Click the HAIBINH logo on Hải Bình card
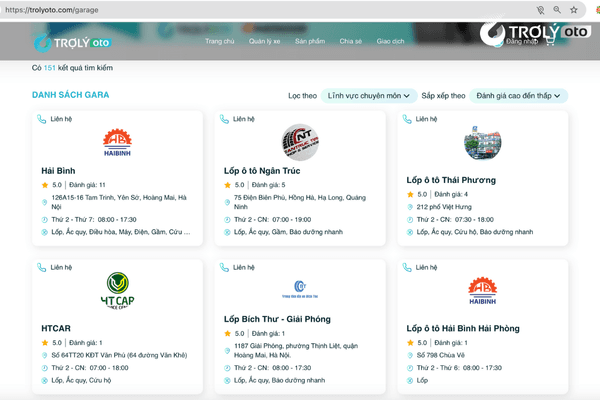The height and width of the screenshot is (400, 600). 117,142
